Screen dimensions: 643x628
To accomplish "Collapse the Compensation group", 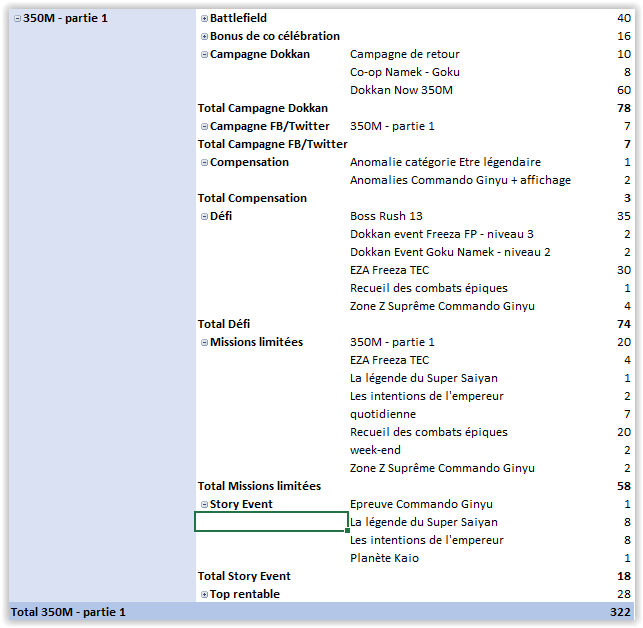I will [204, 162].
